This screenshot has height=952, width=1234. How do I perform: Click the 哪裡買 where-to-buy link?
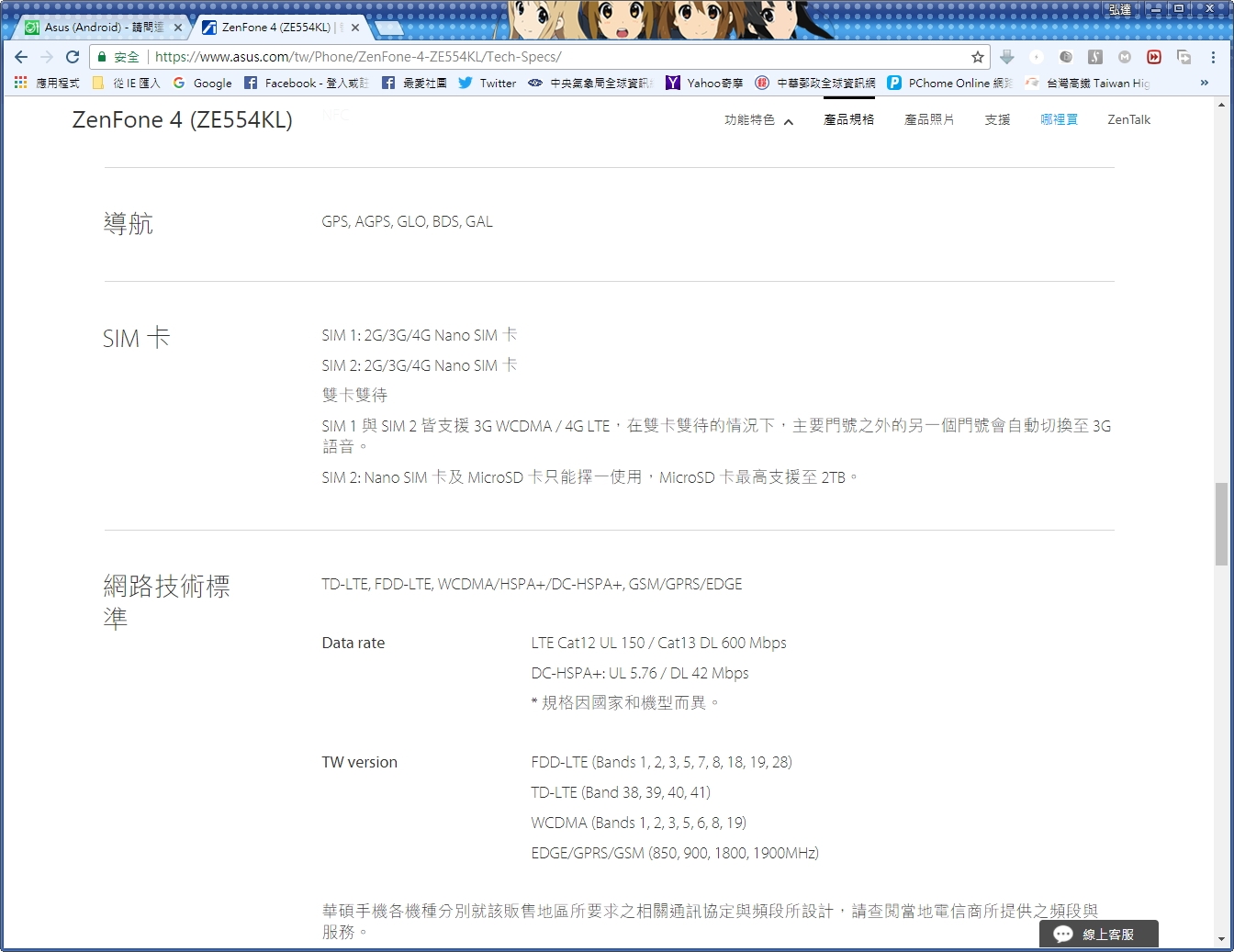[1059, 120]
